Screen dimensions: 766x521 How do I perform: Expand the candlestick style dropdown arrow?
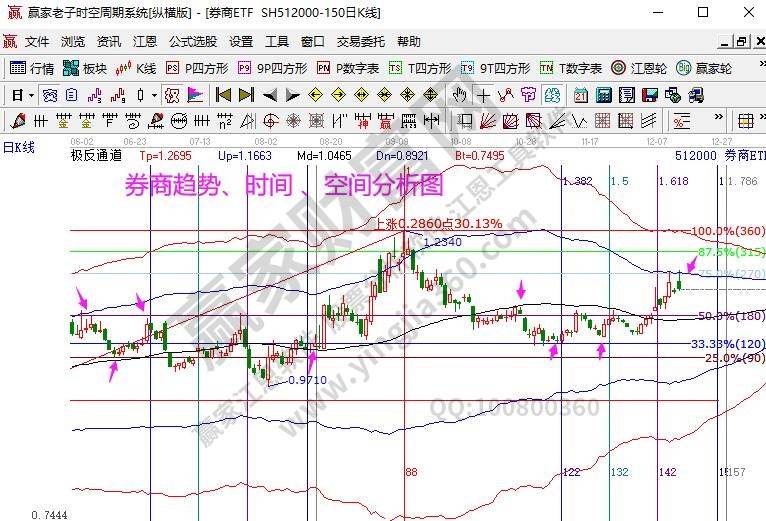154,95
